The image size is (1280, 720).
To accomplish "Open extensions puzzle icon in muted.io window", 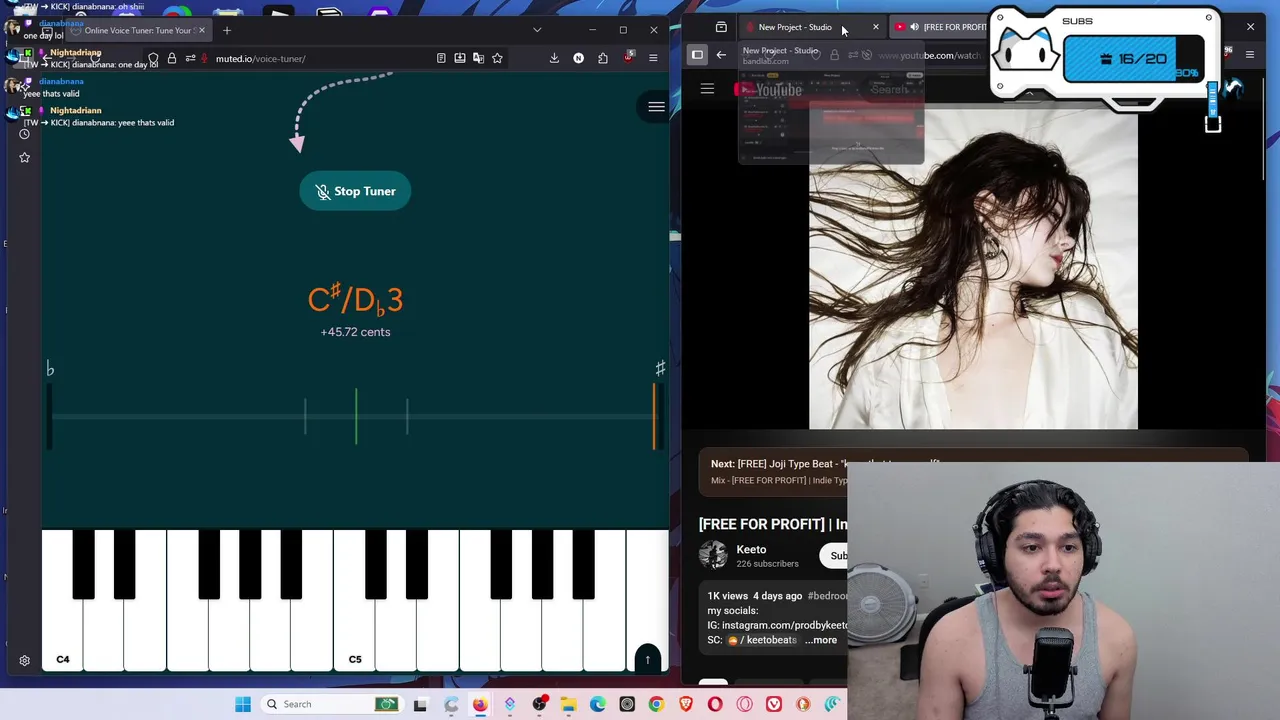I will coord(603,58).
